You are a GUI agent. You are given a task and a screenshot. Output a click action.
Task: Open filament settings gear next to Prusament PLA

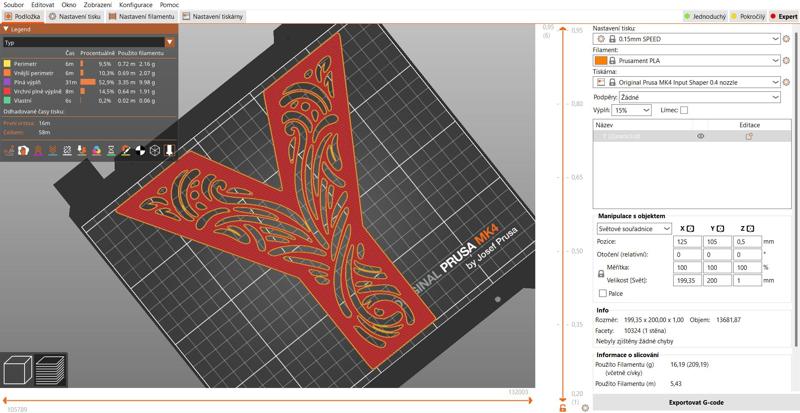pos(786,60)
